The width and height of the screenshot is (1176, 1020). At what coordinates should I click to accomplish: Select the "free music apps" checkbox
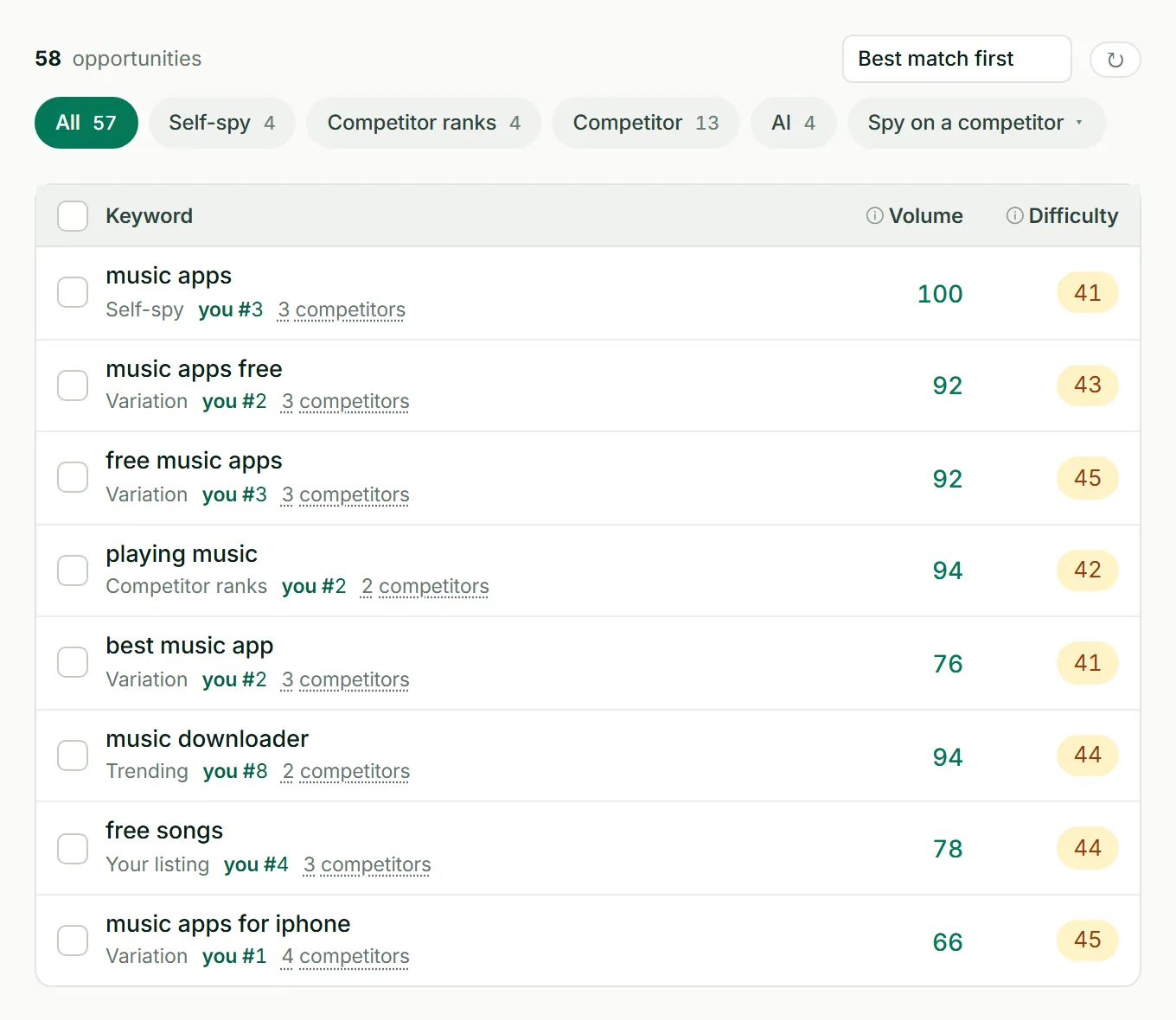(73, 477)
